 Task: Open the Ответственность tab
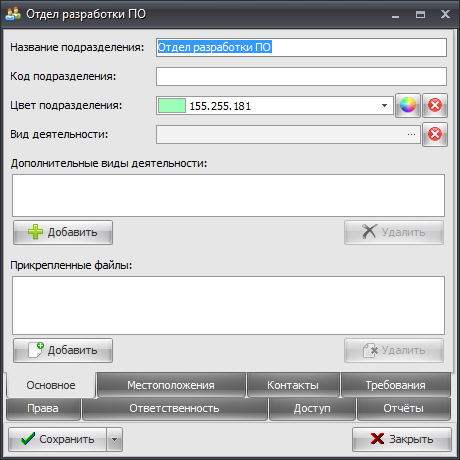pos(174,408)
